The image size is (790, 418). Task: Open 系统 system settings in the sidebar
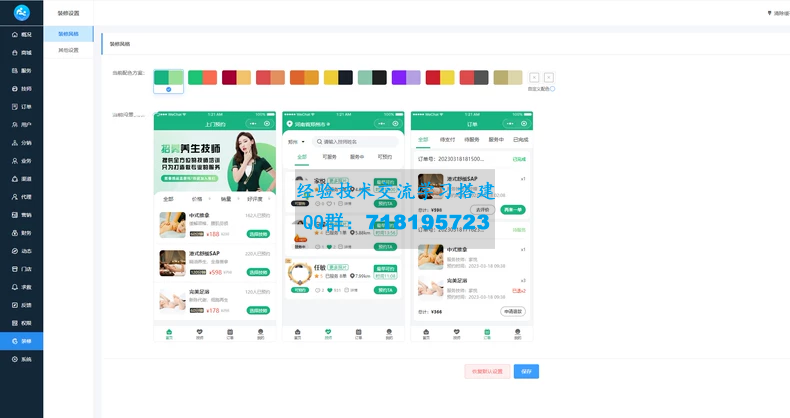tap(21, 359)
